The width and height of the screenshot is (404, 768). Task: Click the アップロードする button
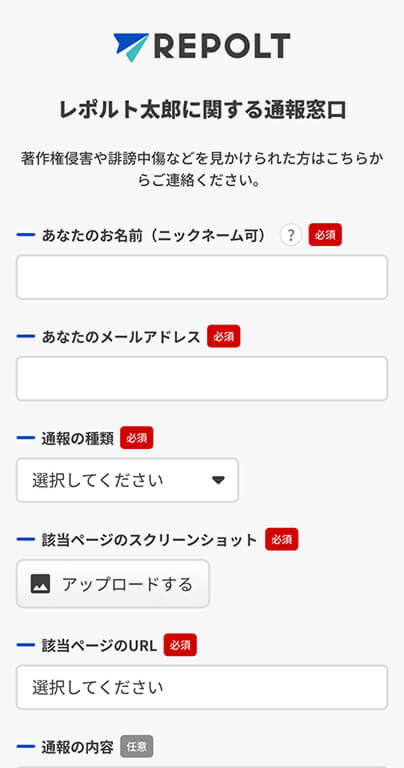(113, 584)
